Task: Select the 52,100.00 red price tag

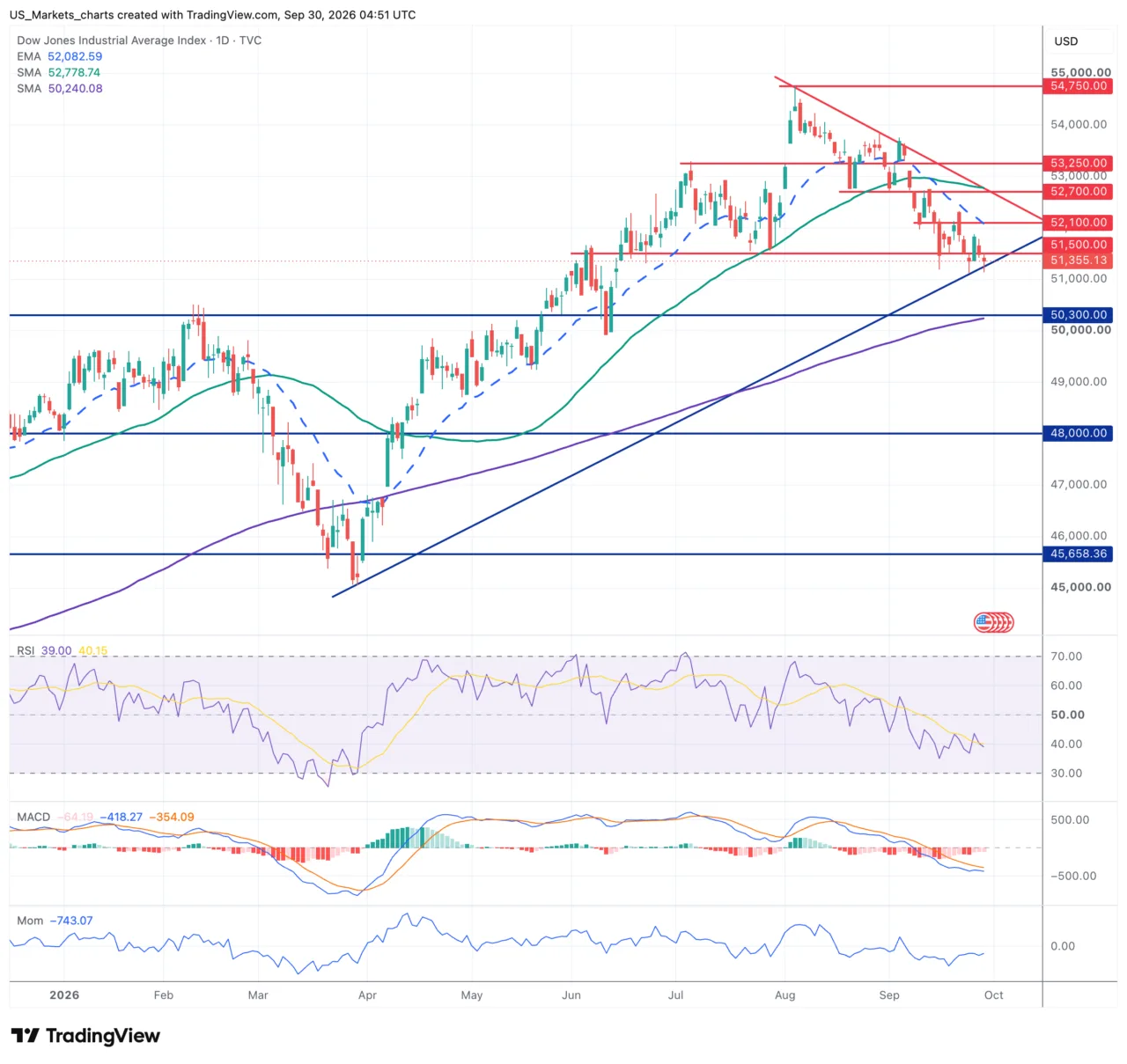Action: coord(1079,223)
